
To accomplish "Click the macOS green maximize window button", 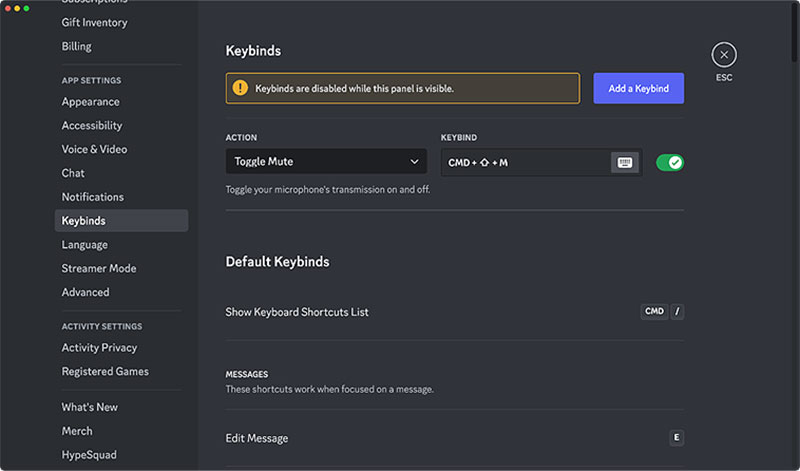I will (x=26, y=8).
